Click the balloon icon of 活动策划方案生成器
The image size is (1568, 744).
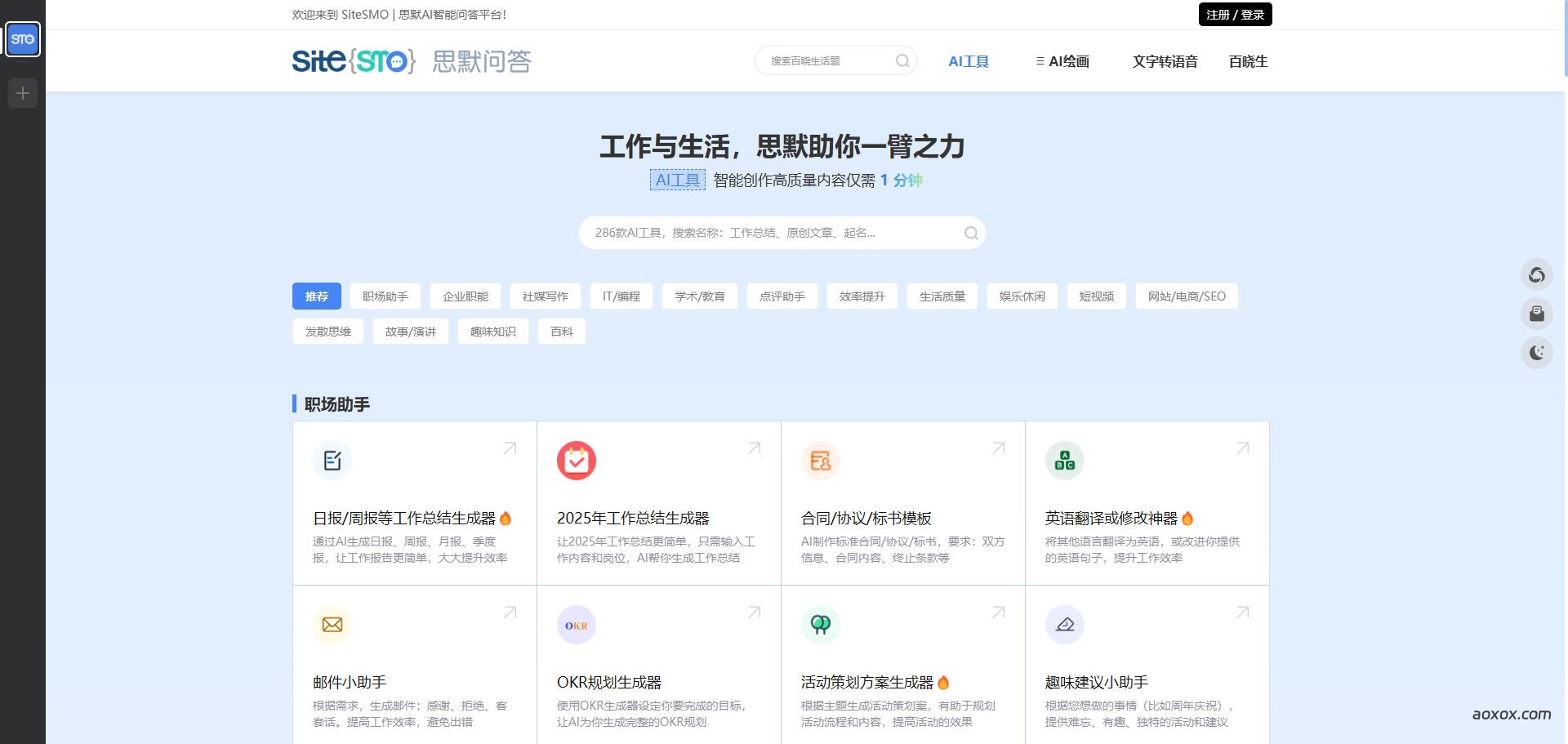[x=820, y=625]
